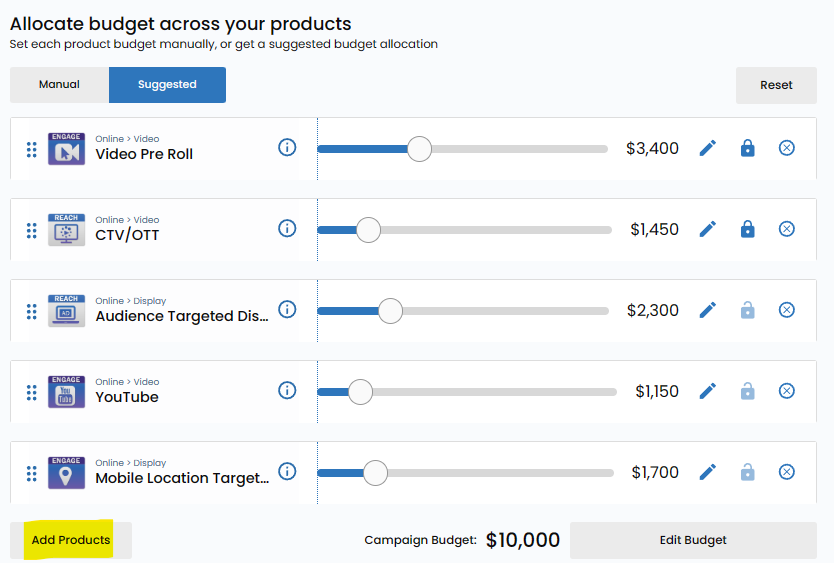
Task: Click the pencil icon on Video Pre Roll row
Action: tap(708, 148)
